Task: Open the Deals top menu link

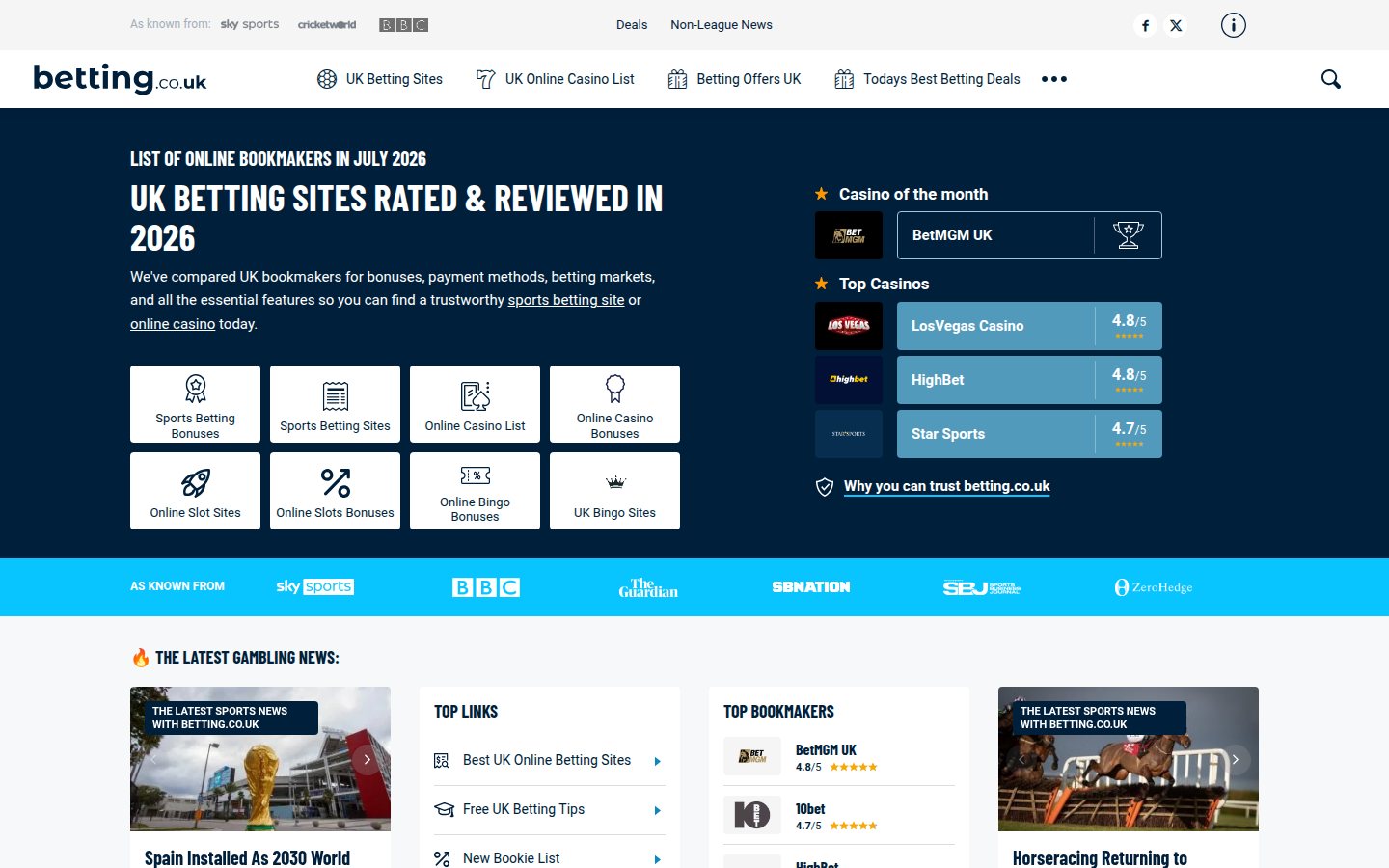Action: click(x=632, y=25)
